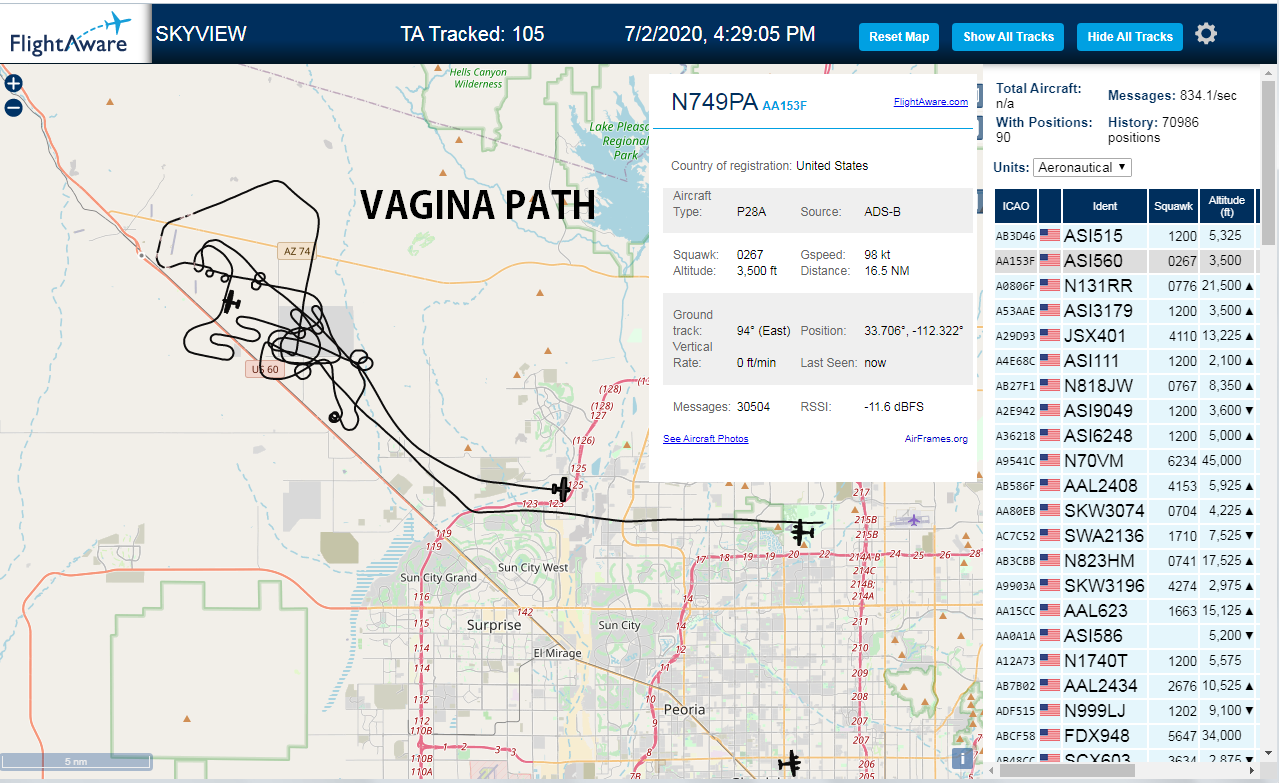Click the SKYVIEW title text

point(201,34)
